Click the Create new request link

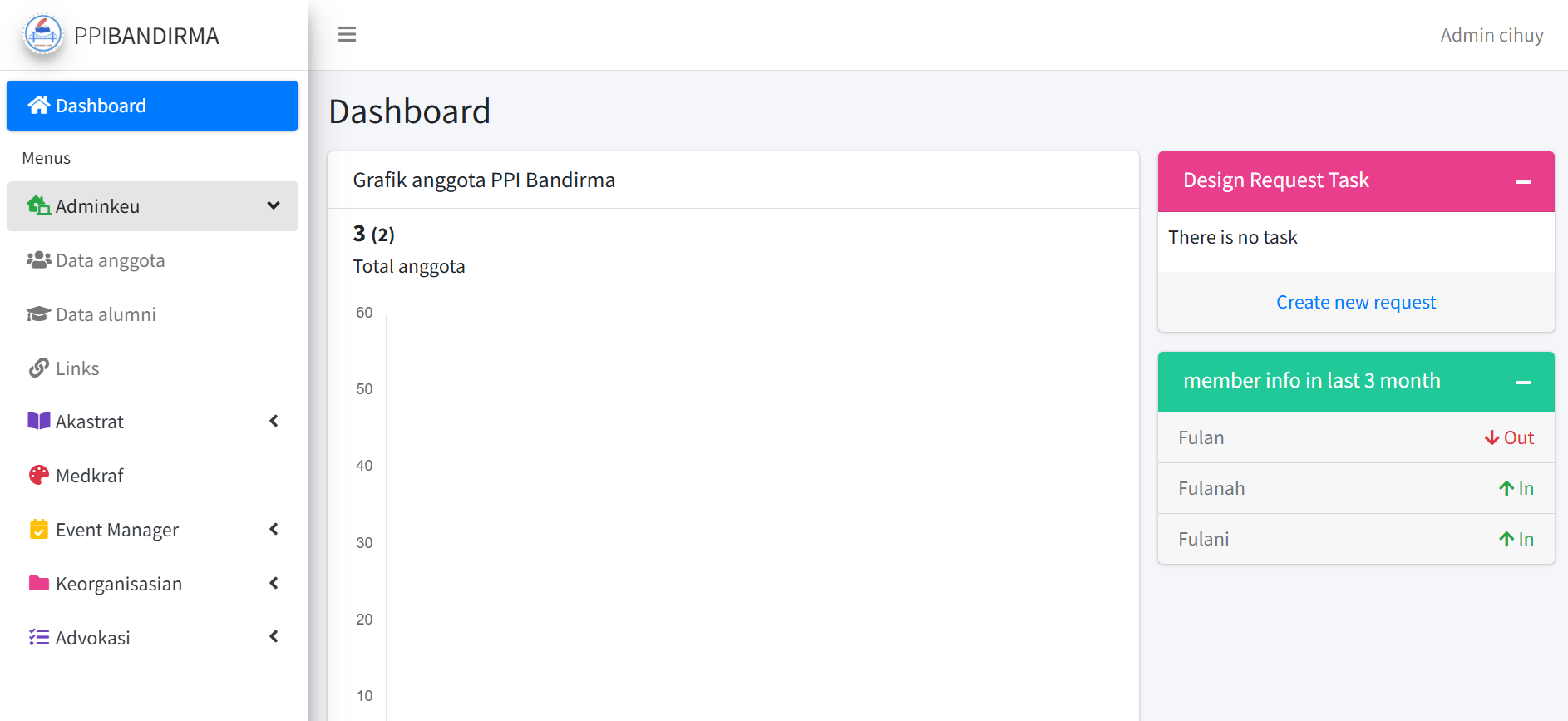(x=1355, y=303)
